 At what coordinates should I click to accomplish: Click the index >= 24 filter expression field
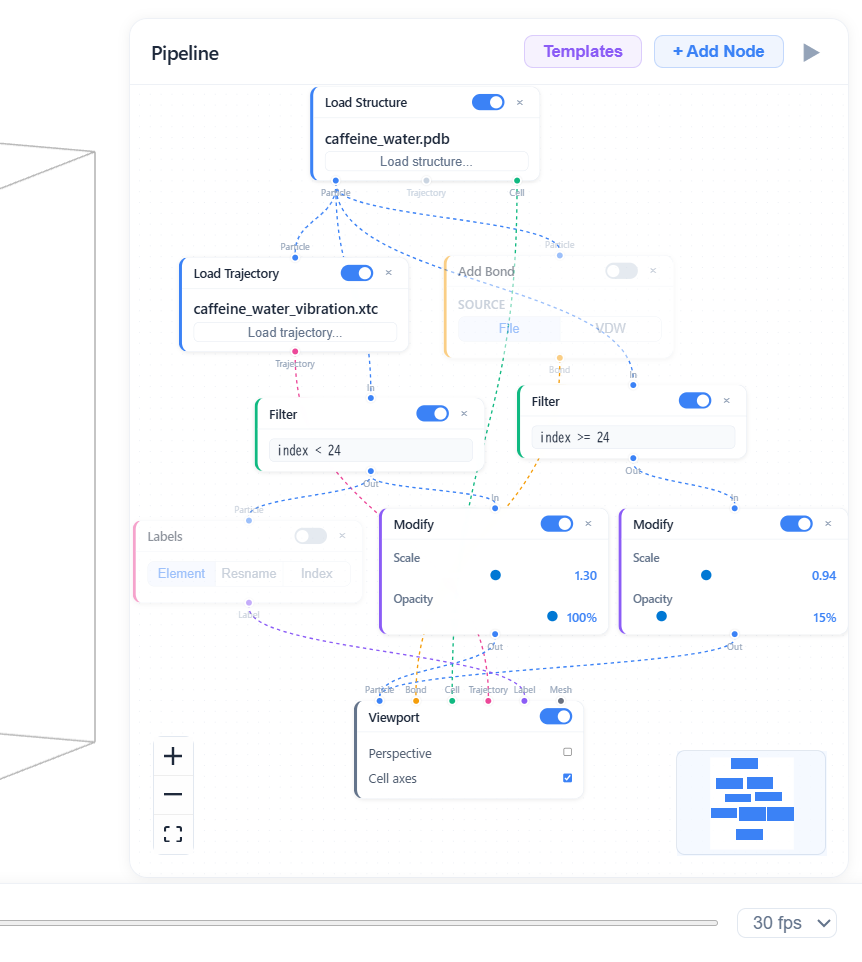pos(631,437)
